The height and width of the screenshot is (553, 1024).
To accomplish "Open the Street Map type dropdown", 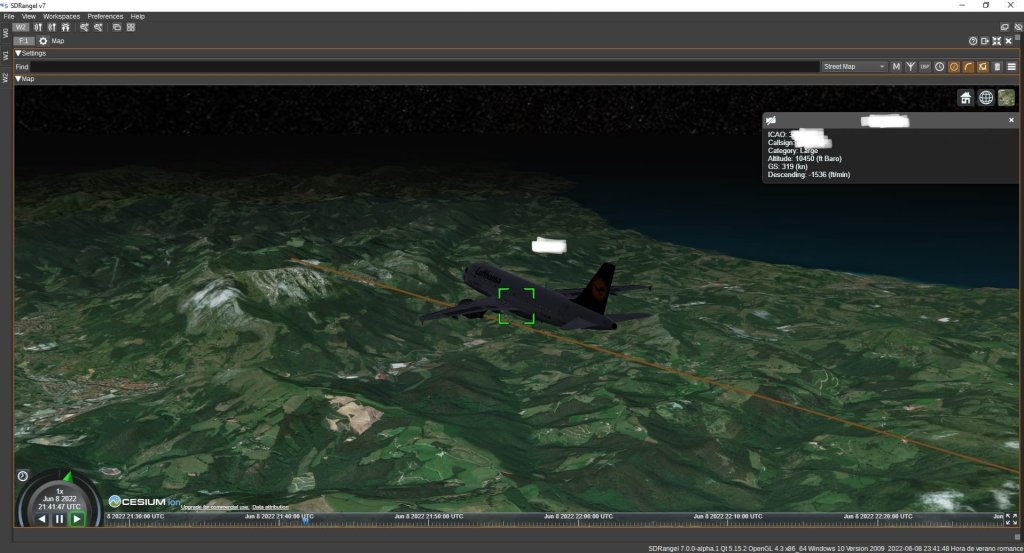I will click(x=853, y=67).
